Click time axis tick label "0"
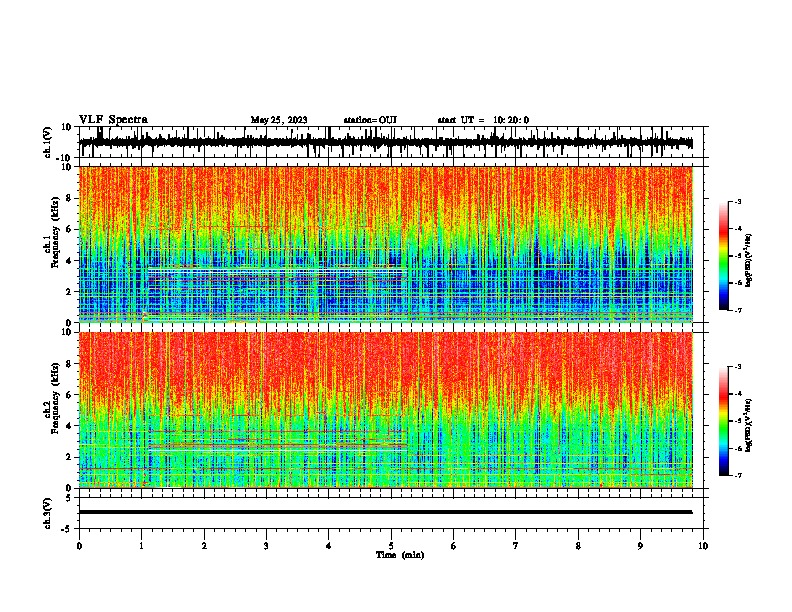Viewport: 792px width, 612px height. point(79,546)
